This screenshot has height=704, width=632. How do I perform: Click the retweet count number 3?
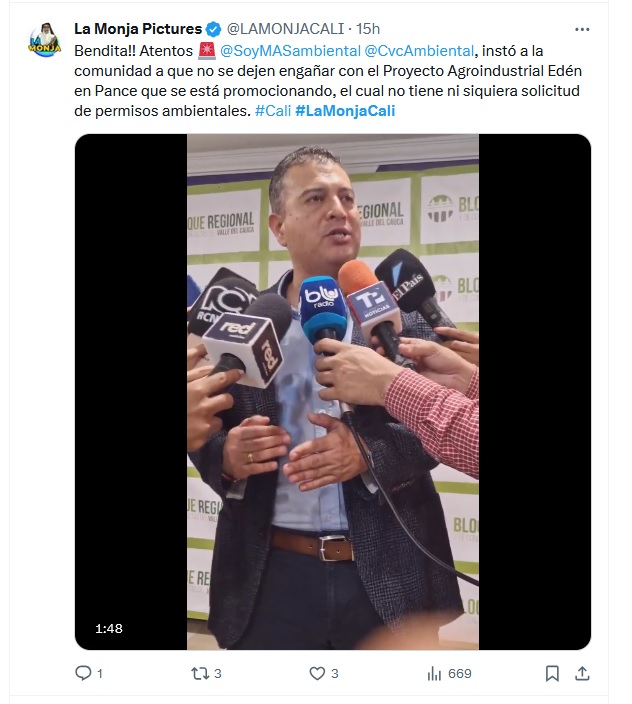point(218,673)
